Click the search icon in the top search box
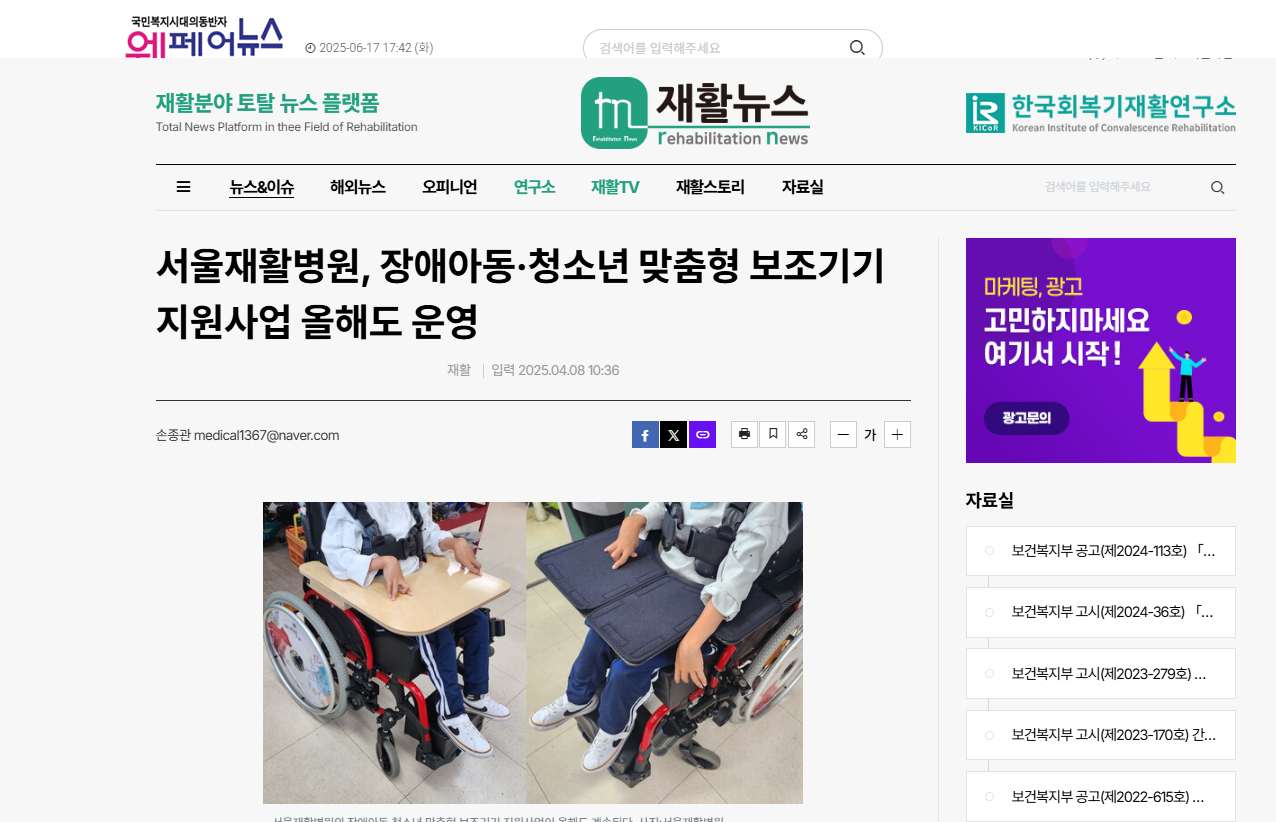1276x822 pixels. click(x=857, y=48)
